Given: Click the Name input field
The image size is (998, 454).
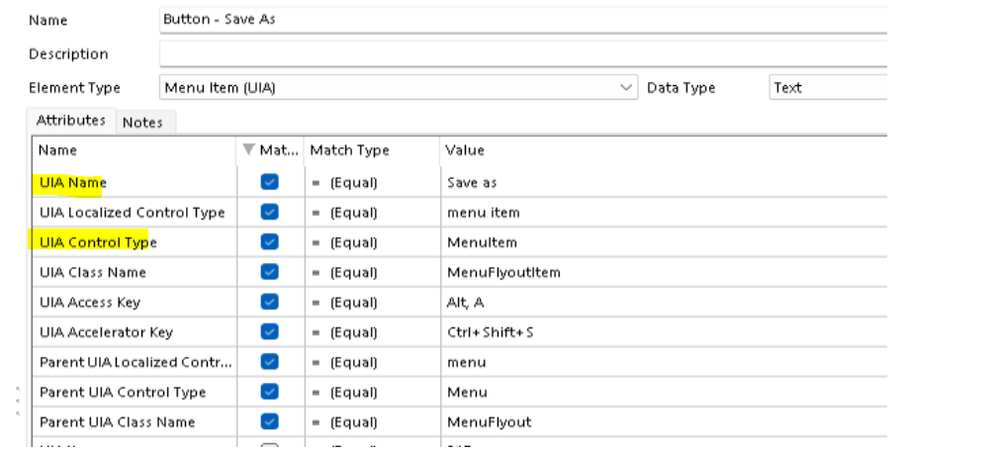Looking at the screenshot, I should coord(520,19).
